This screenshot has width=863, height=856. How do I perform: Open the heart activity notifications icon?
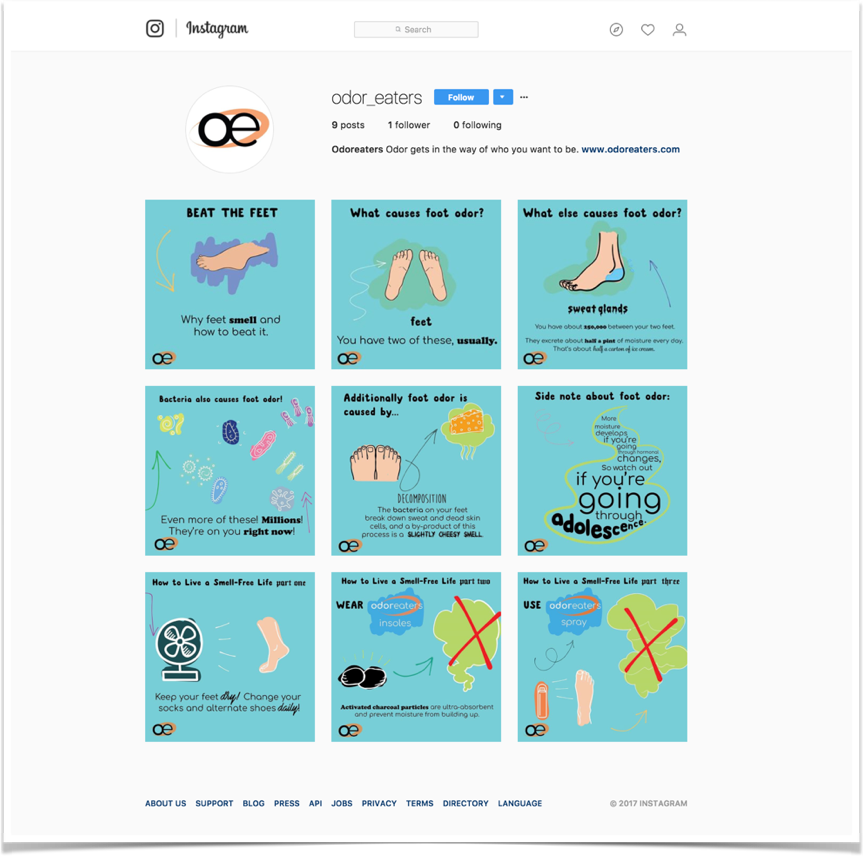point(648,30)
